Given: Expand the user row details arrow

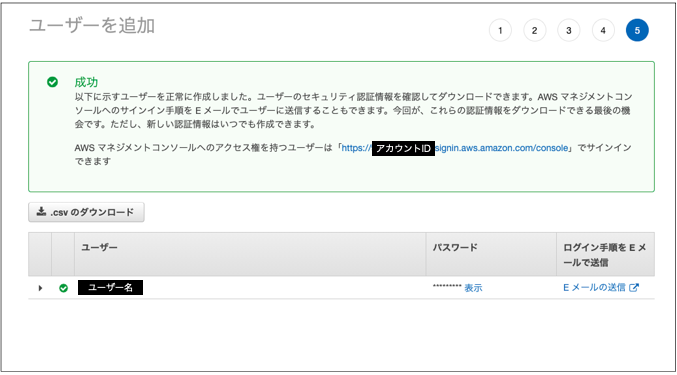Looking at the screenshot, I should pos(40,288).
